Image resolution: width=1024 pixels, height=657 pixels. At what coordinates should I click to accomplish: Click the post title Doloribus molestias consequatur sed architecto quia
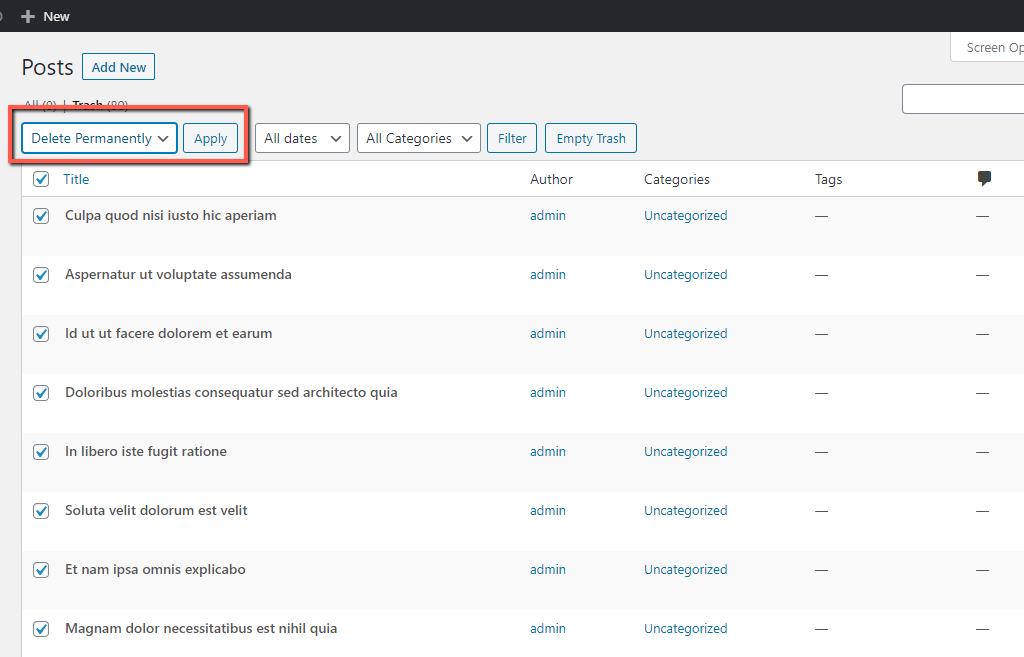tap(231, 393)
